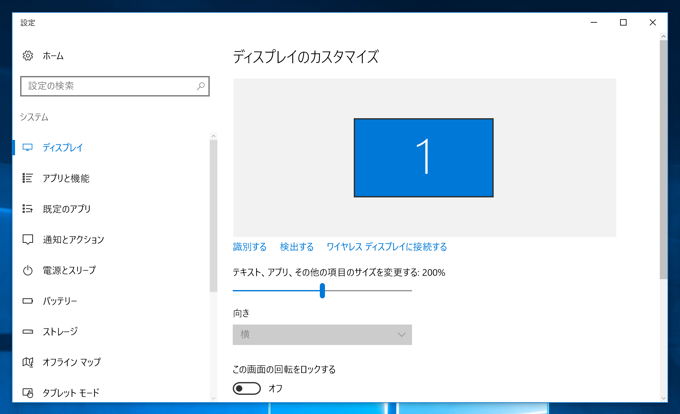The height and width of the screenshot is (414, 680).
Task: Click the 識別する link
Action: [250, 247]
